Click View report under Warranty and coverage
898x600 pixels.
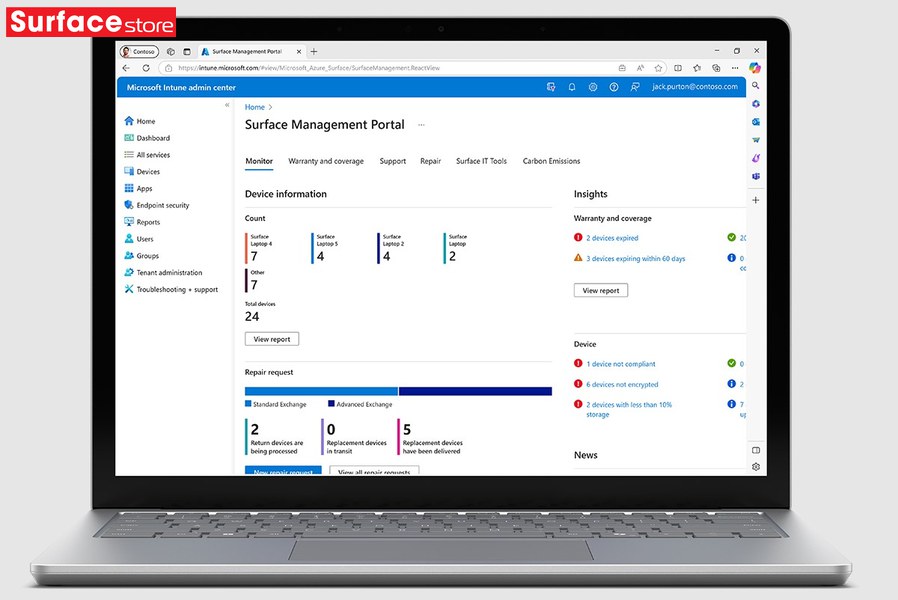[601, 290]
